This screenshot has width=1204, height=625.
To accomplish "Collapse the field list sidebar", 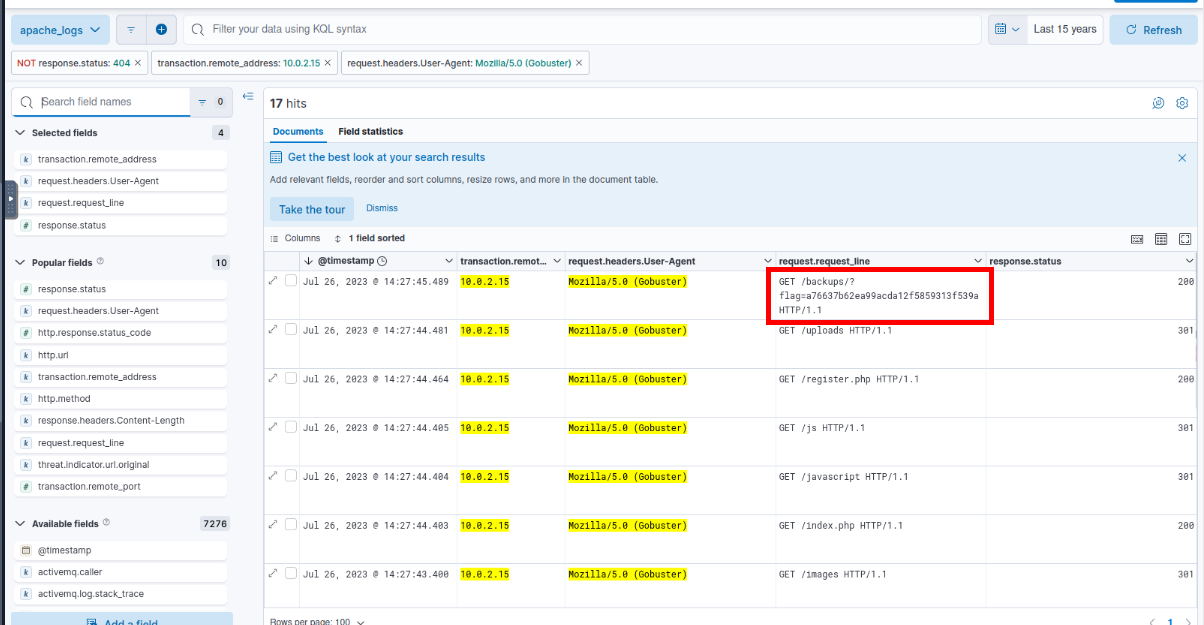I will [248, 97].
